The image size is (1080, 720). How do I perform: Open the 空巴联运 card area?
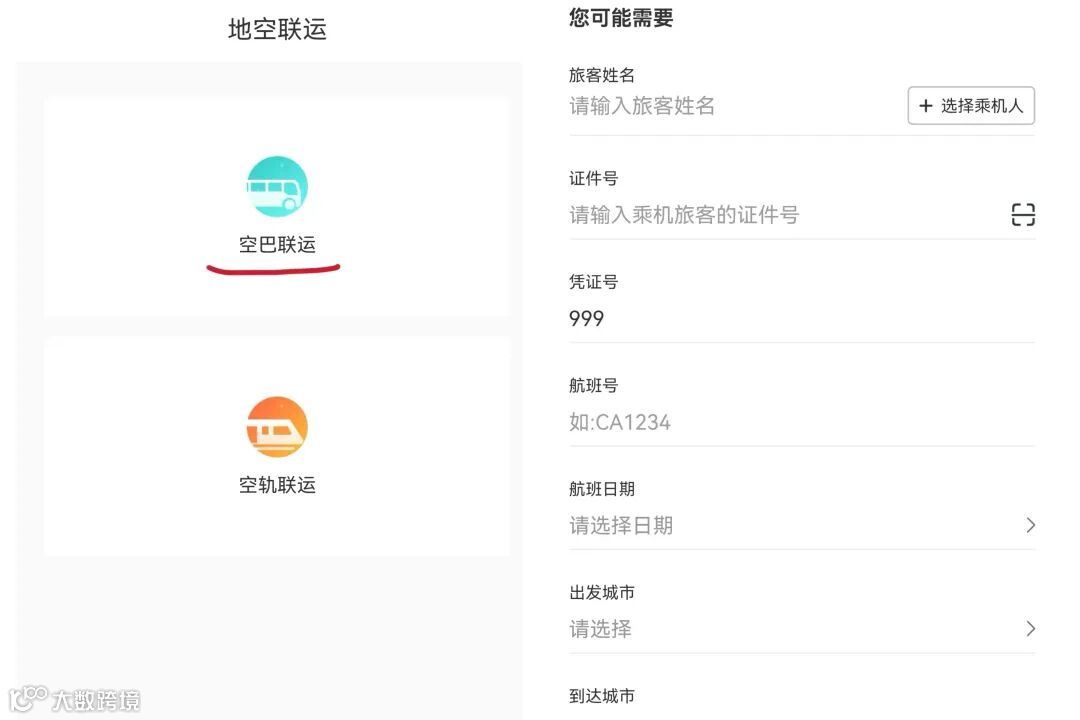tap(277, 207)
